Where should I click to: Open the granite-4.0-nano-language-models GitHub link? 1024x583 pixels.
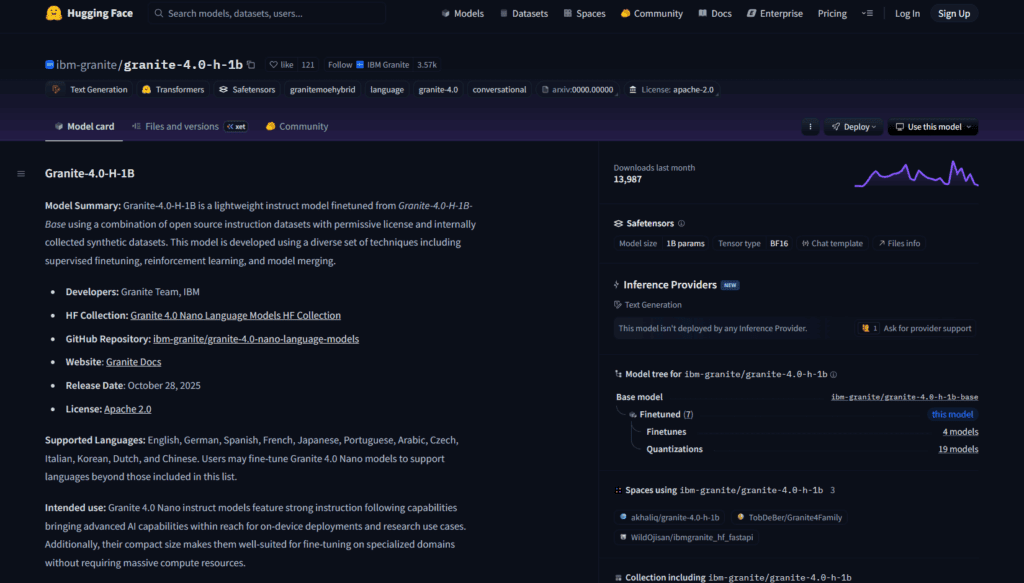pos(256,339)
